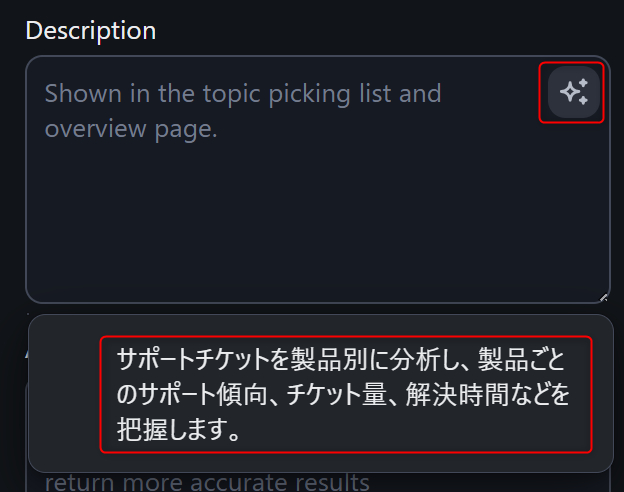The image size is (624, 492).
Task: Click the bottom-right corner grip of the textarea
Action: coord(604,297)
